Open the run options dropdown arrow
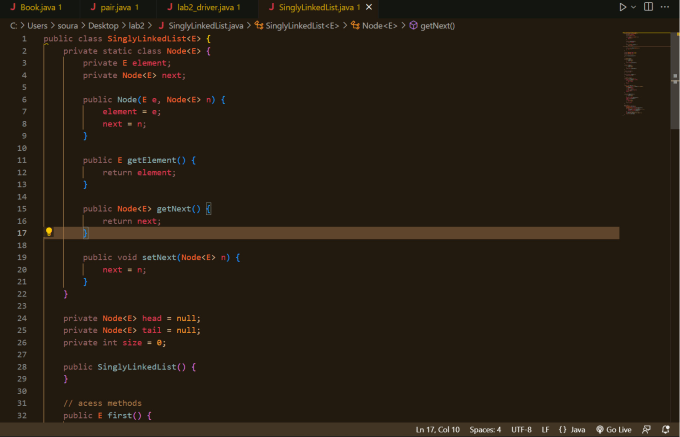 click(634, 7)
